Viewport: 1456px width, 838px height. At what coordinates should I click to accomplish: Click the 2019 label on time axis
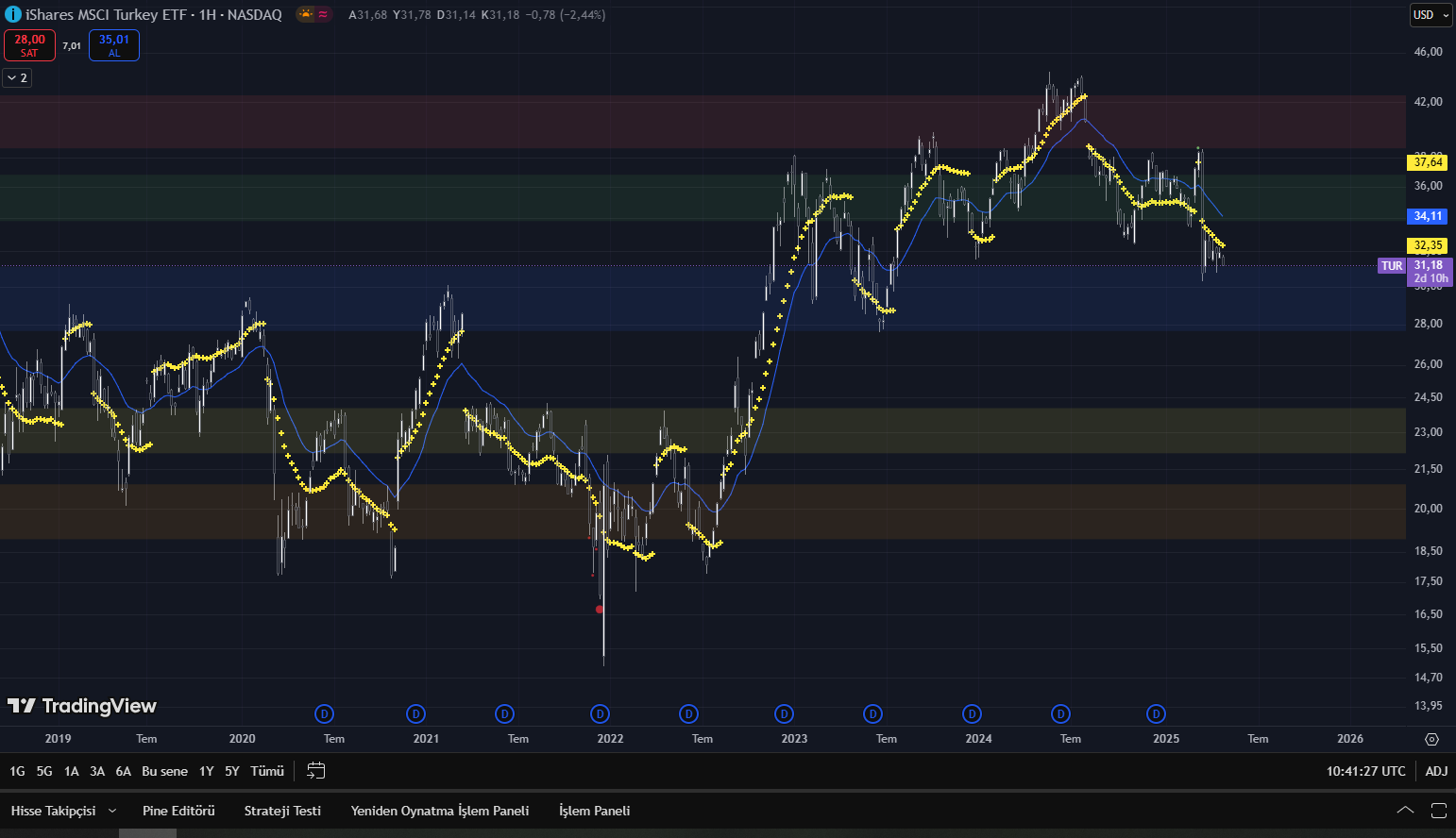pyautogui.click(x=58, y=739)
